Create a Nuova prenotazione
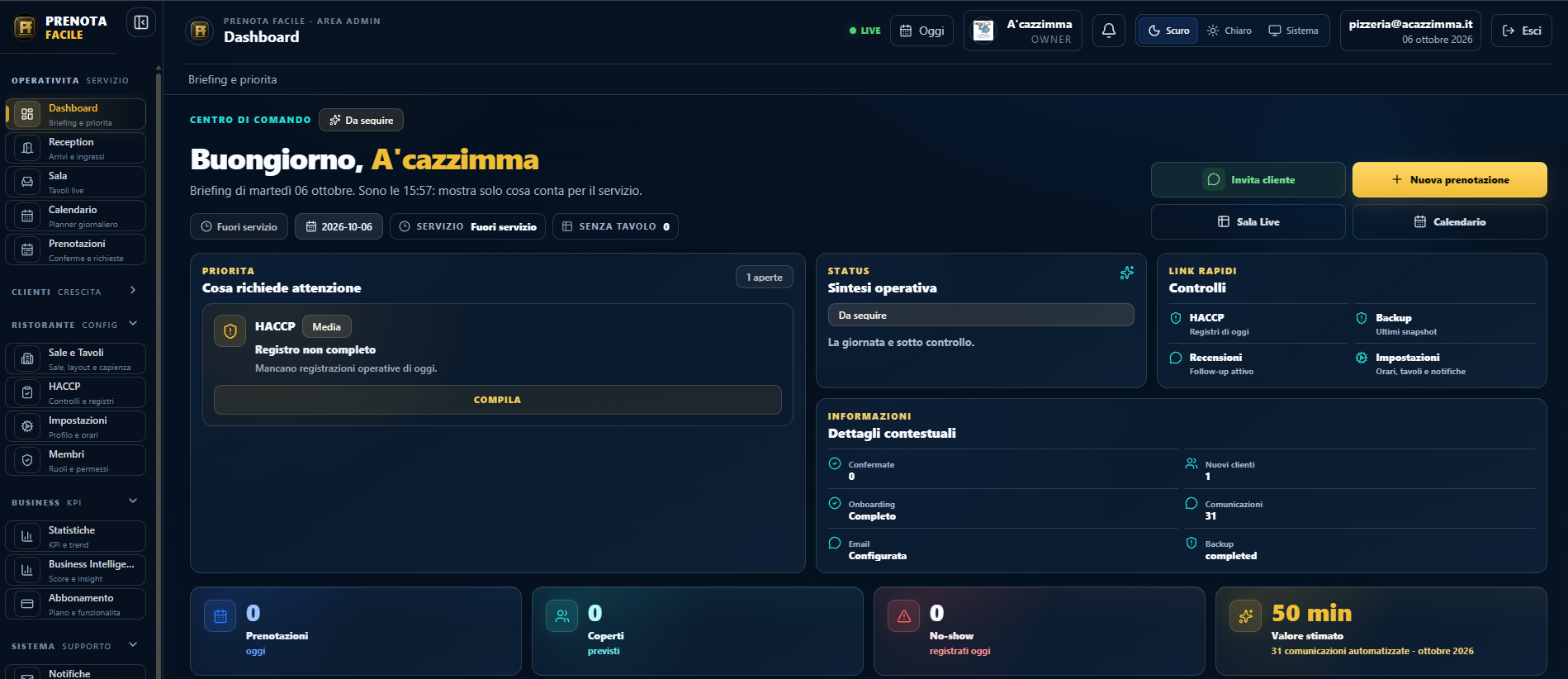This screenshot has height=679, width=1568. pos(1449,179)
